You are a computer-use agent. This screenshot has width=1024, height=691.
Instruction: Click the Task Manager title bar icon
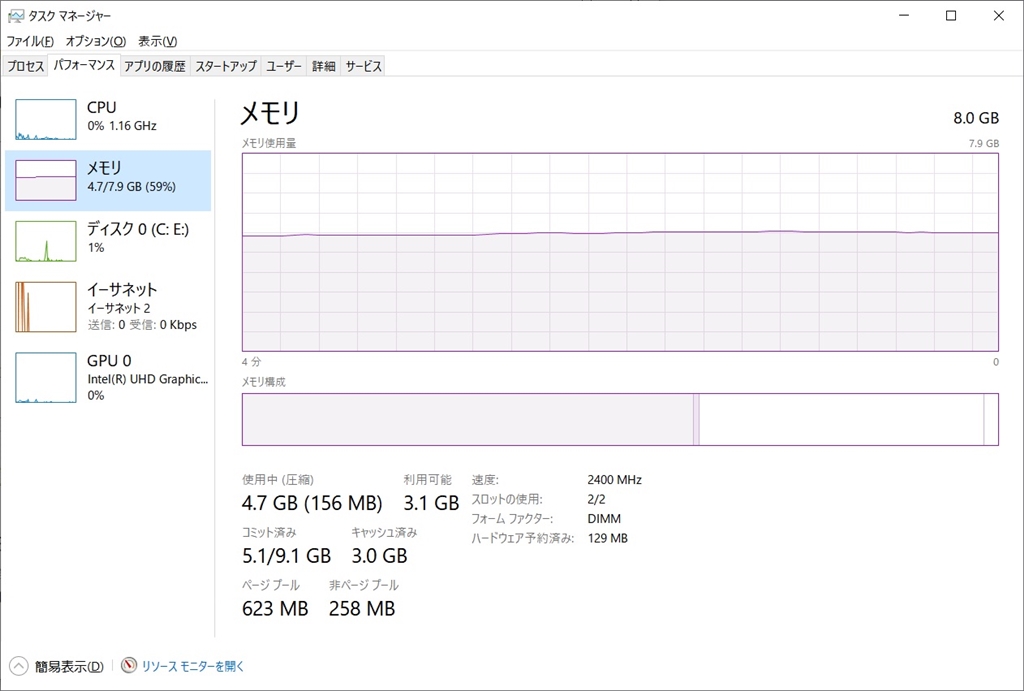(16, 16)
